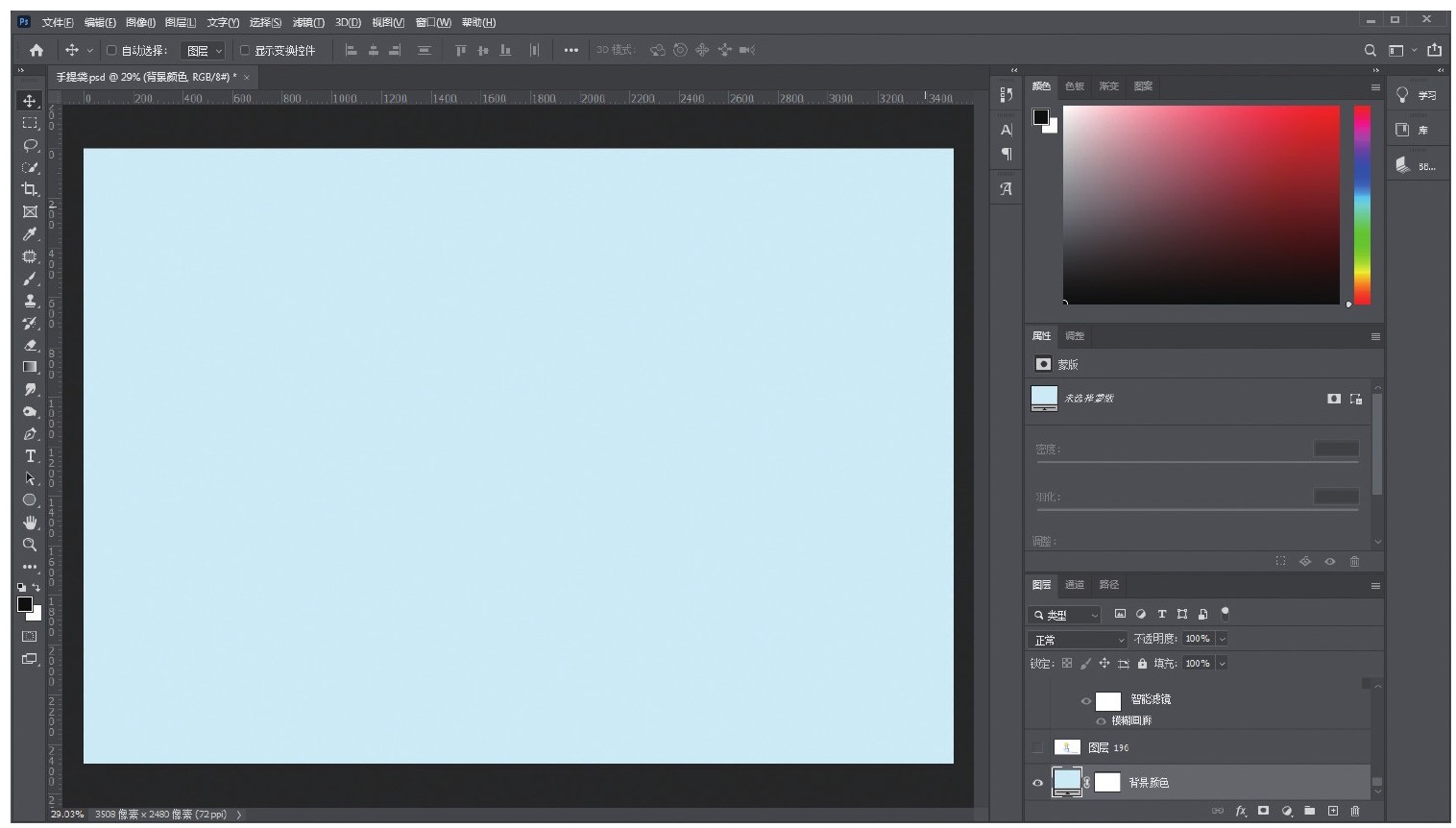The height and width of the screenshot is (828, 1456).
Task: Select the Path Selection arrow tool
Action: pos(30,477)
